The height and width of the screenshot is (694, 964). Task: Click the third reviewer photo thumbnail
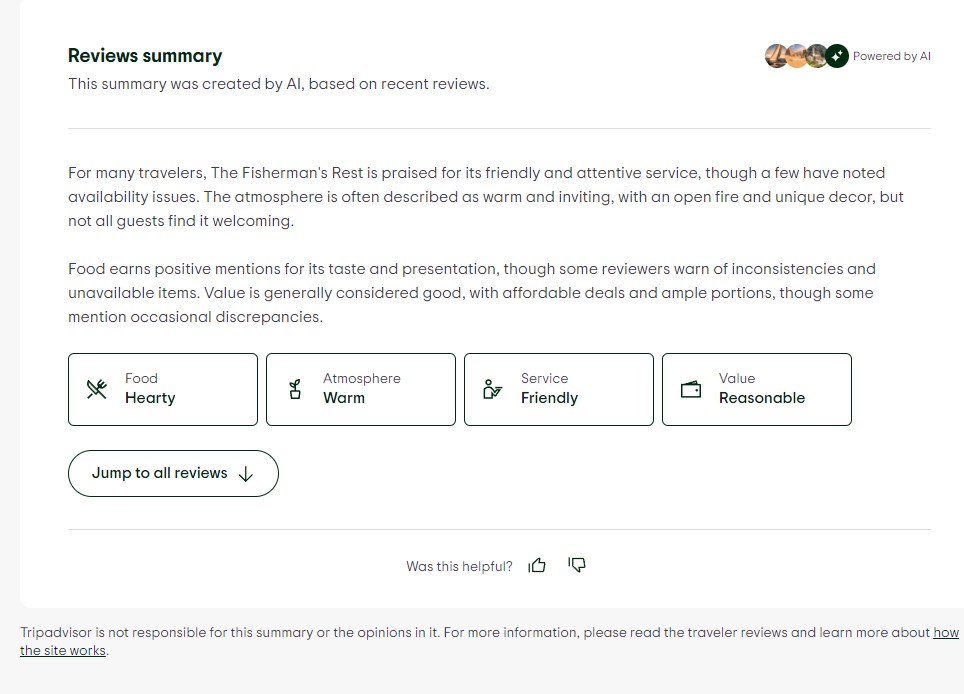point(815,56)
